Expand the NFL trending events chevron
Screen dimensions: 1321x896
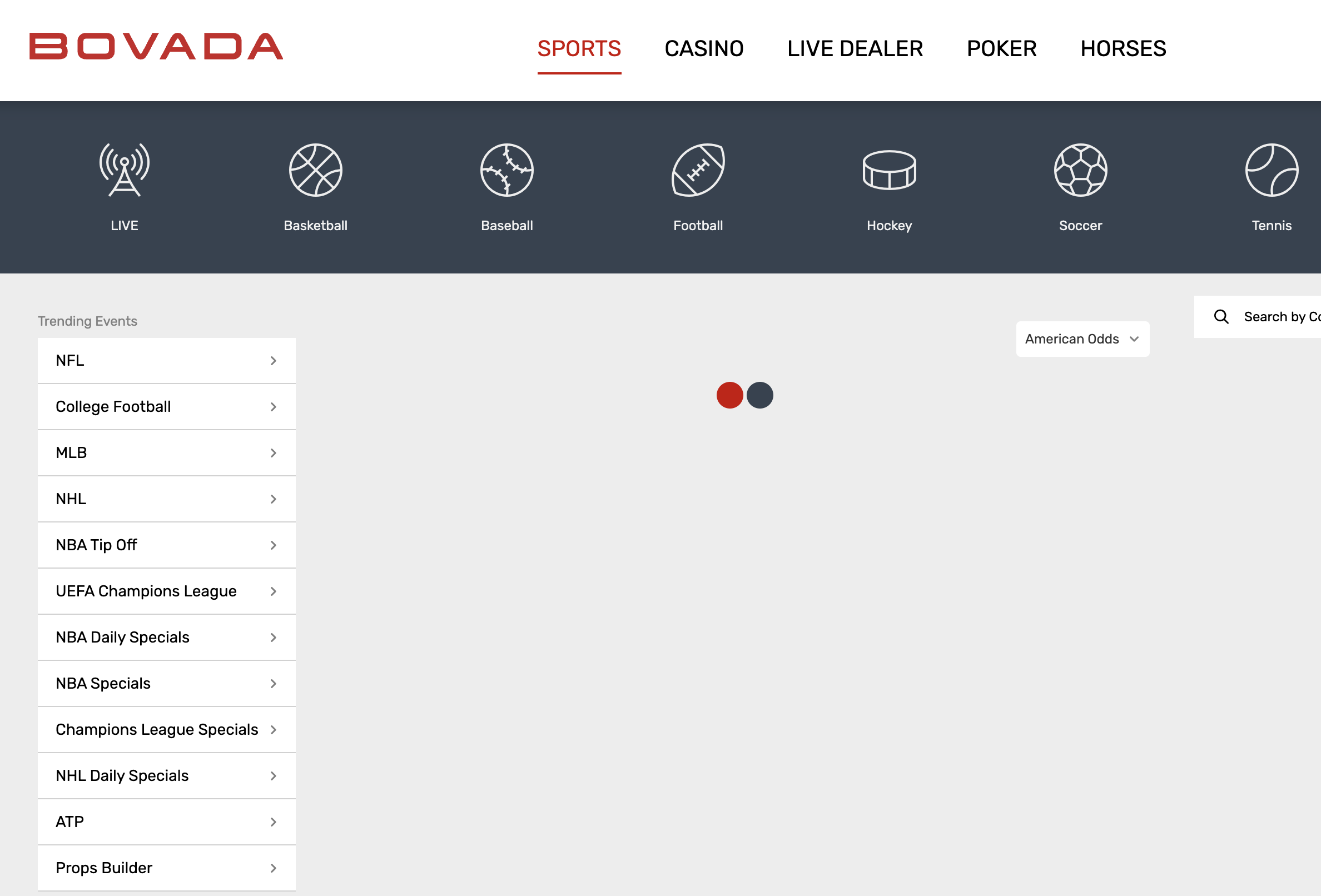tap(274, 361)
